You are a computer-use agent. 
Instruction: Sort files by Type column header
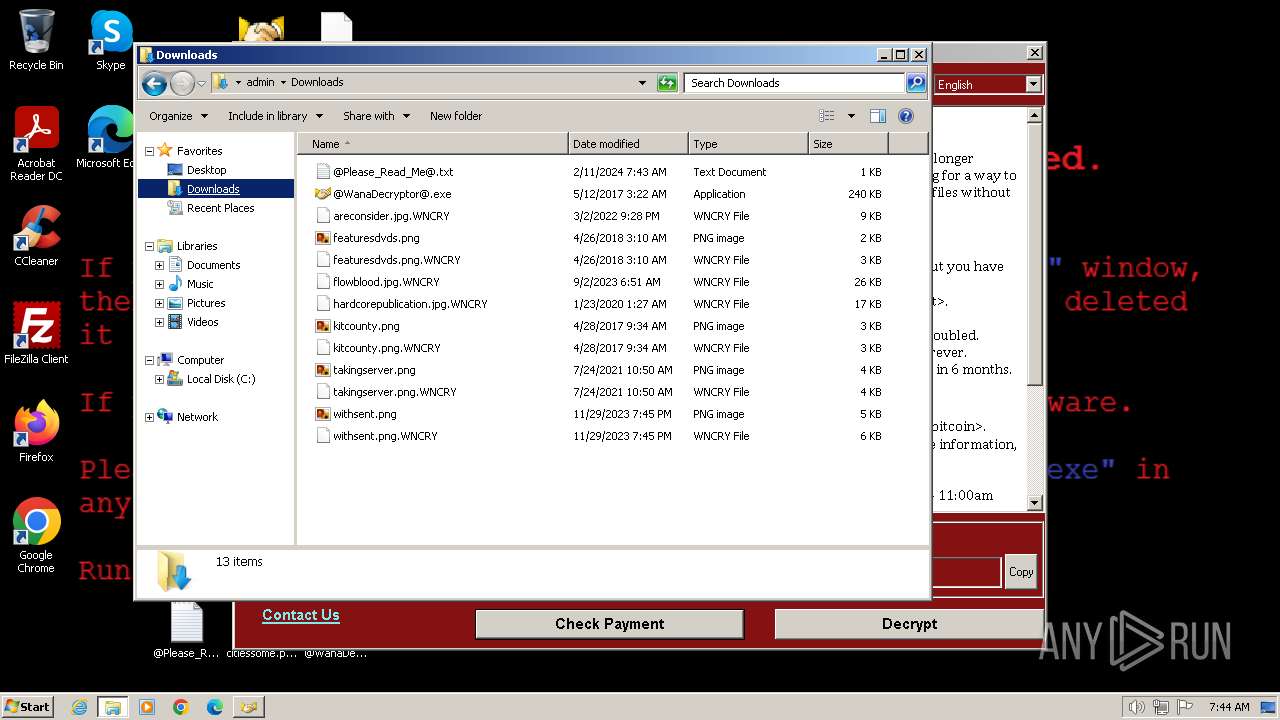(748, 144)
